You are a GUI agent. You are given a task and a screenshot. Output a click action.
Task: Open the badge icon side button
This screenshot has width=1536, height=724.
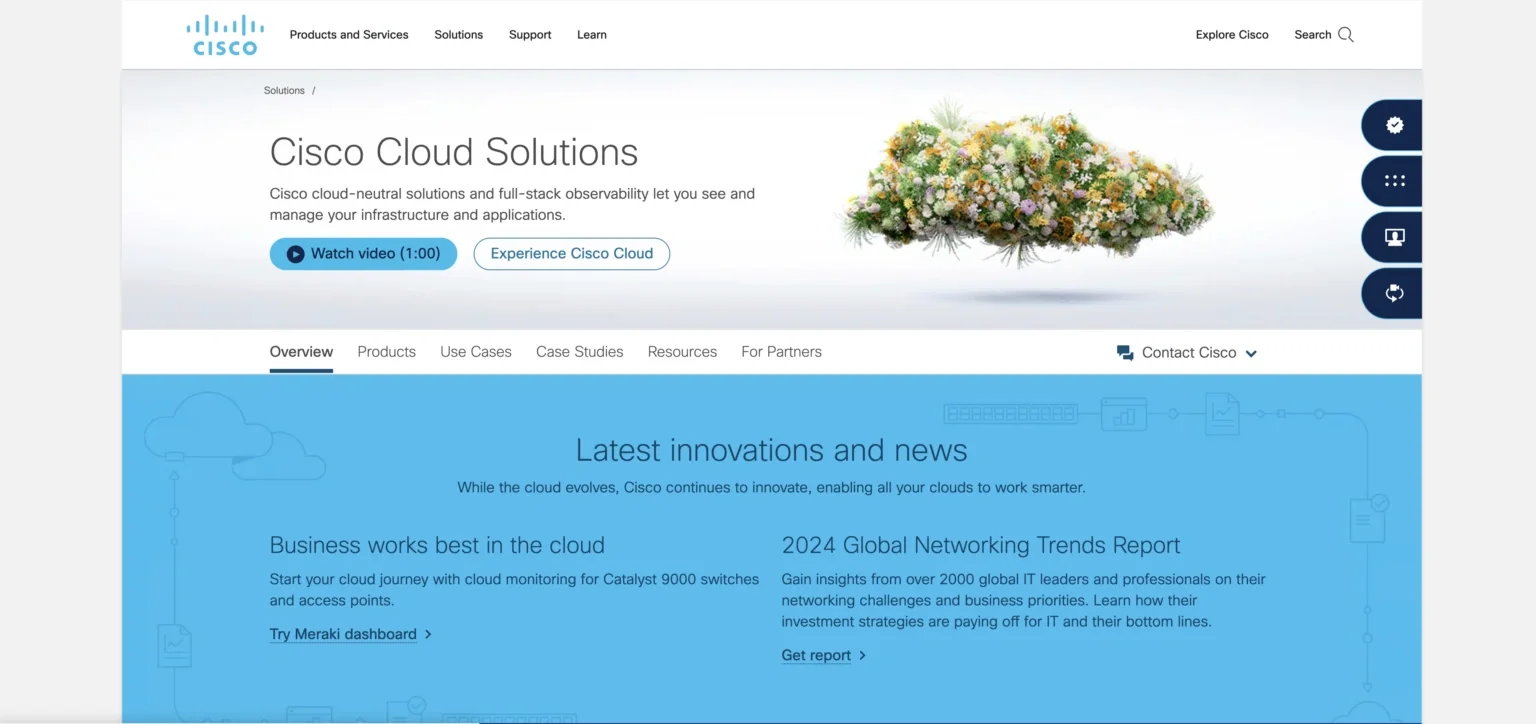pyautogui.click(x=1393, y=125)
